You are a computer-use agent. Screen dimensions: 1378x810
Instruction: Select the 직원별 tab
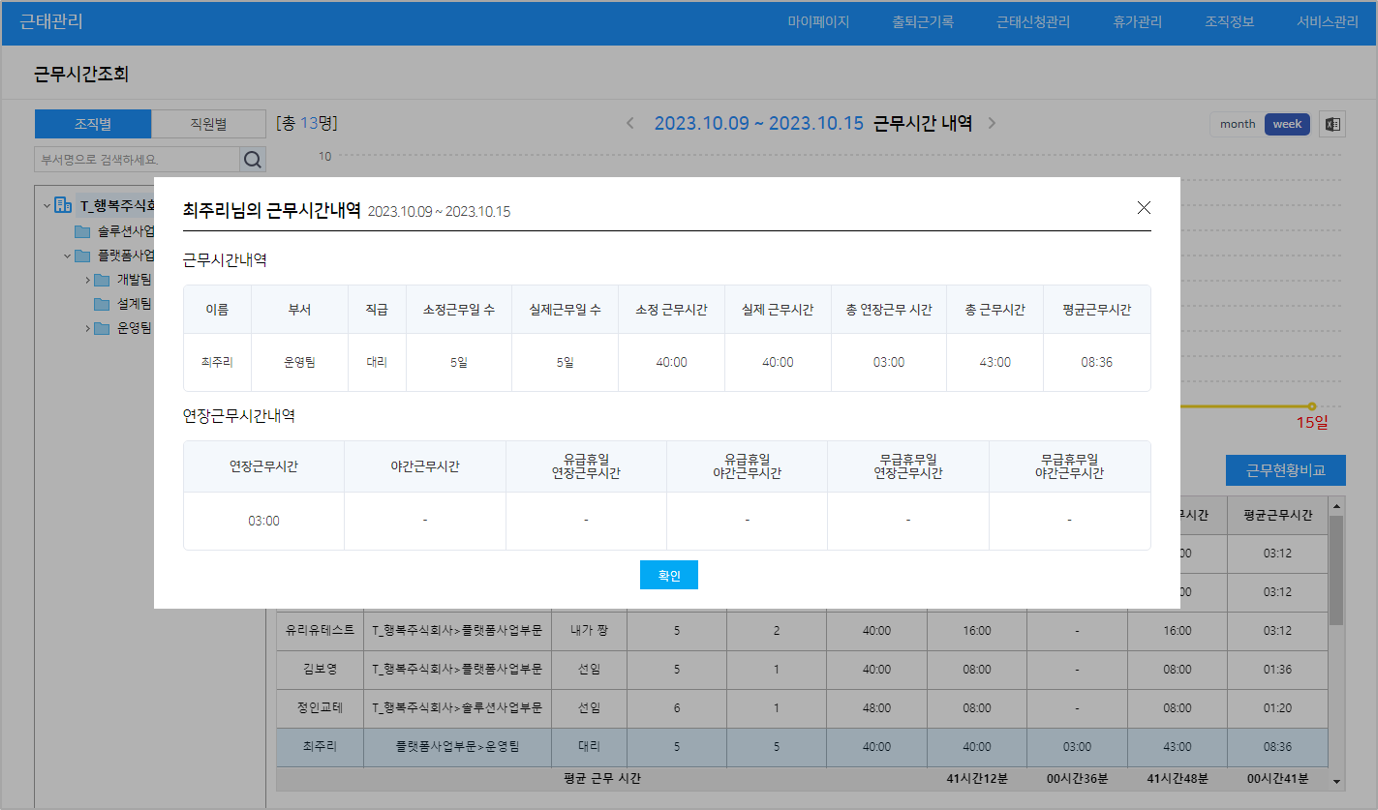[209, 124]
